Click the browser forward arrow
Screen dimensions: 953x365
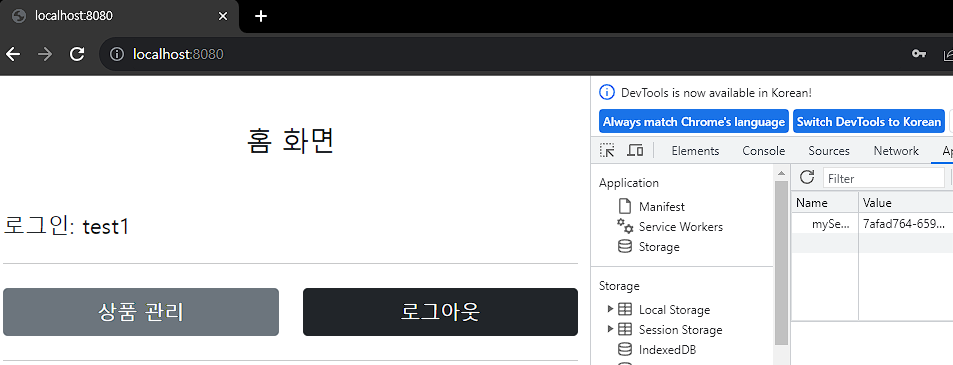pos(45,55)
